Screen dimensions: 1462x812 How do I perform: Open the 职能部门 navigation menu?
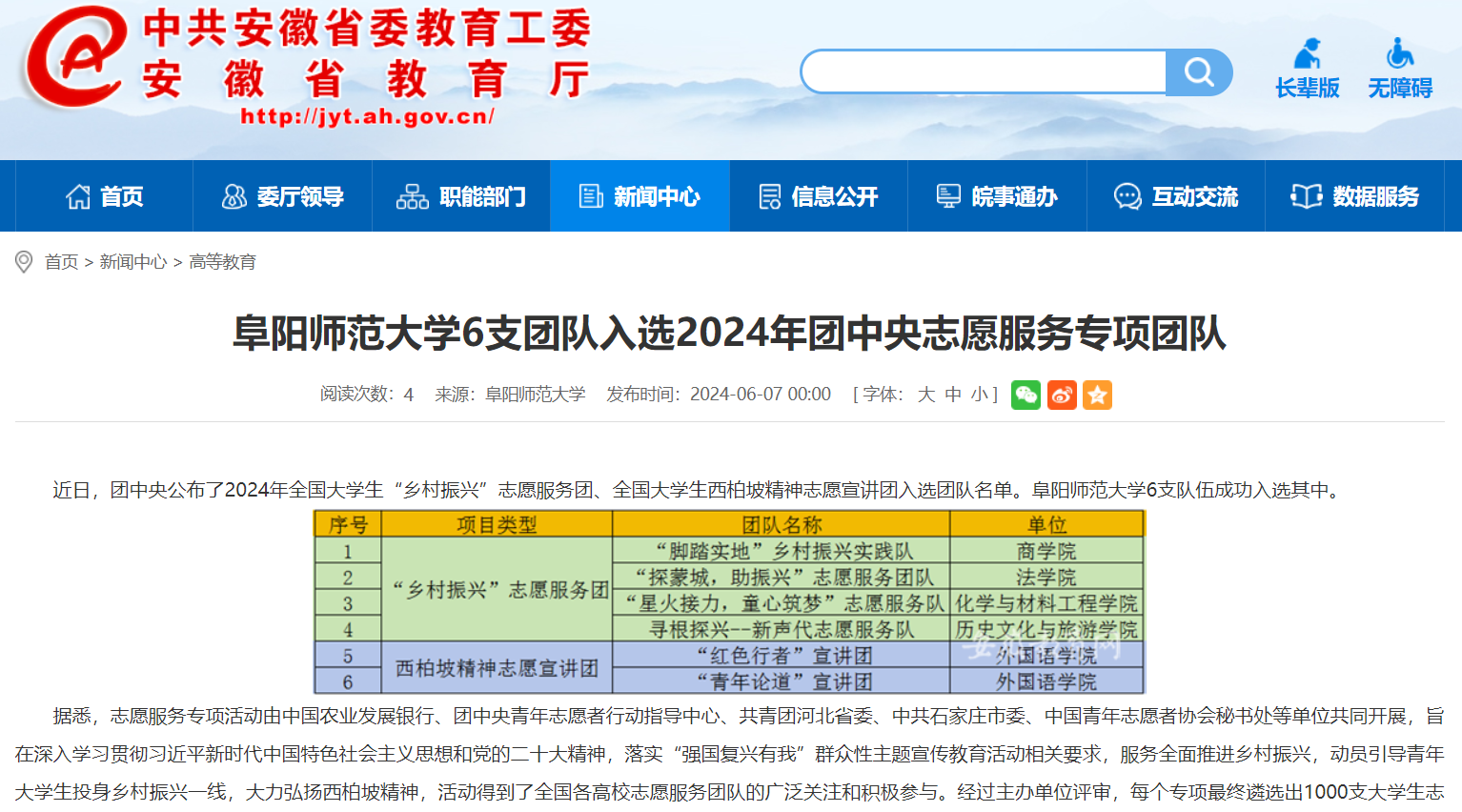pos(461,196)
